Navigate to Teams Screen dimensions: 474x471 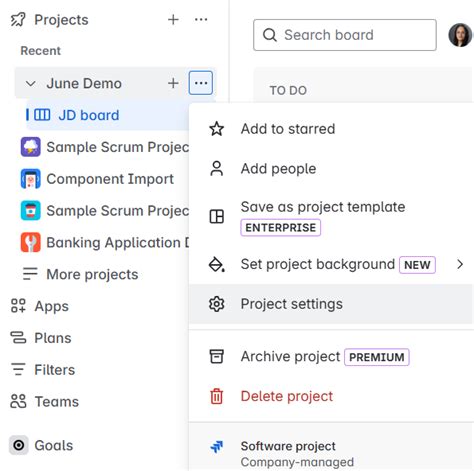click(57, 402)
